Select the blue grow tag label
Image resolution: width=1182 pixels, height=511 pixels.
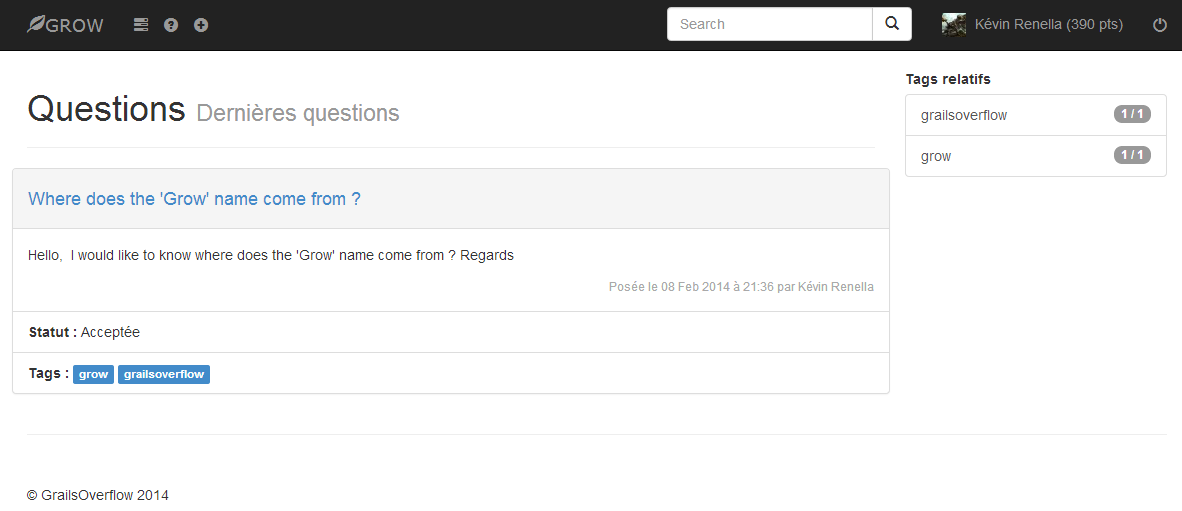coord(93,375)
